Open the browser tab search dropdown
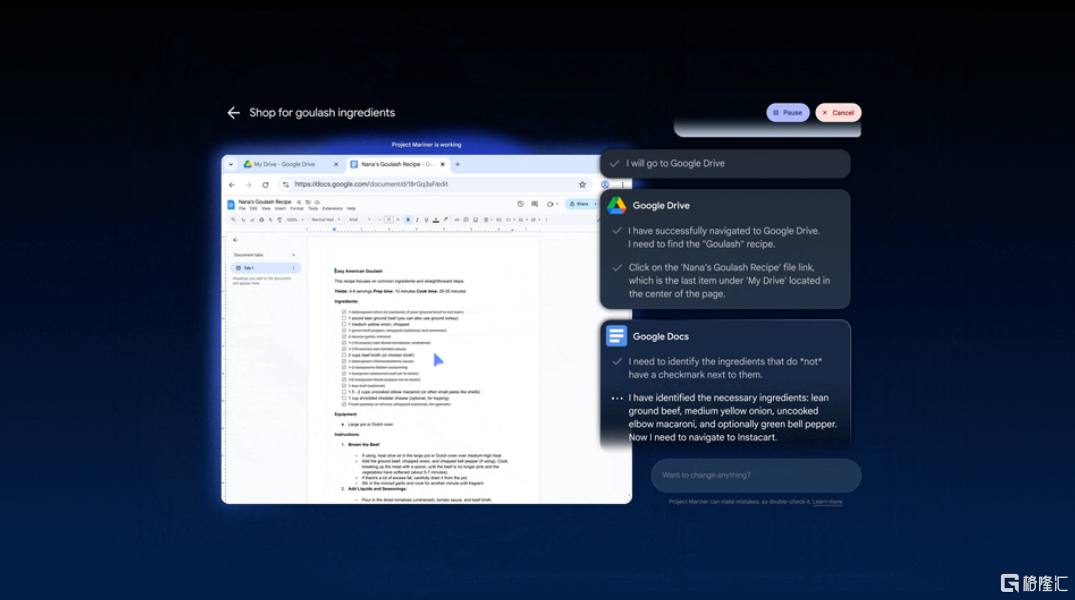 pyautogui.click(x=230, y=165)
